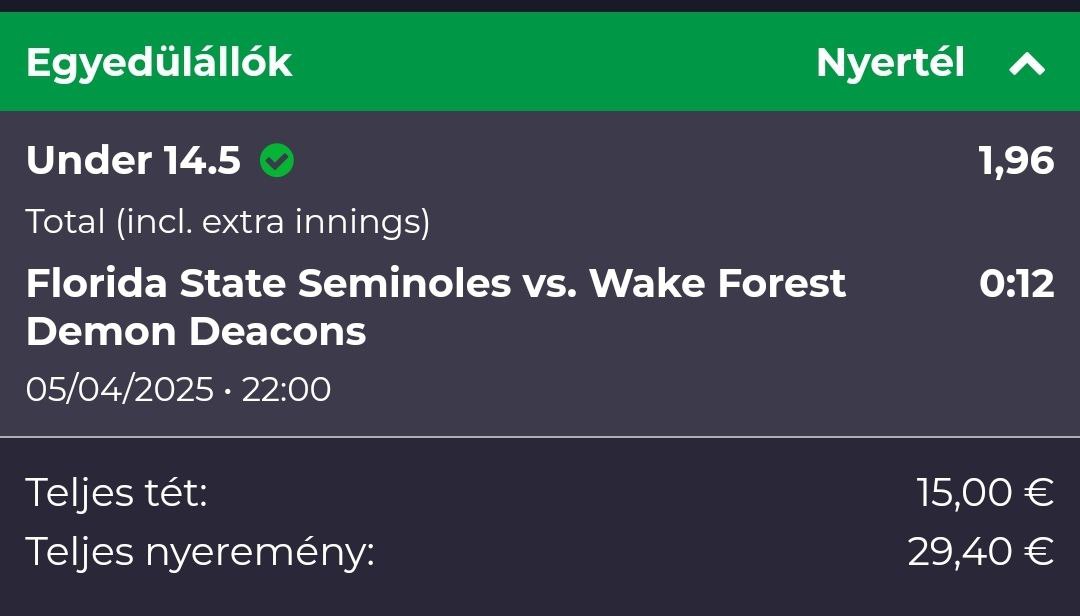
Task: Click the divider line above the totals
Action: pos(540,437)
